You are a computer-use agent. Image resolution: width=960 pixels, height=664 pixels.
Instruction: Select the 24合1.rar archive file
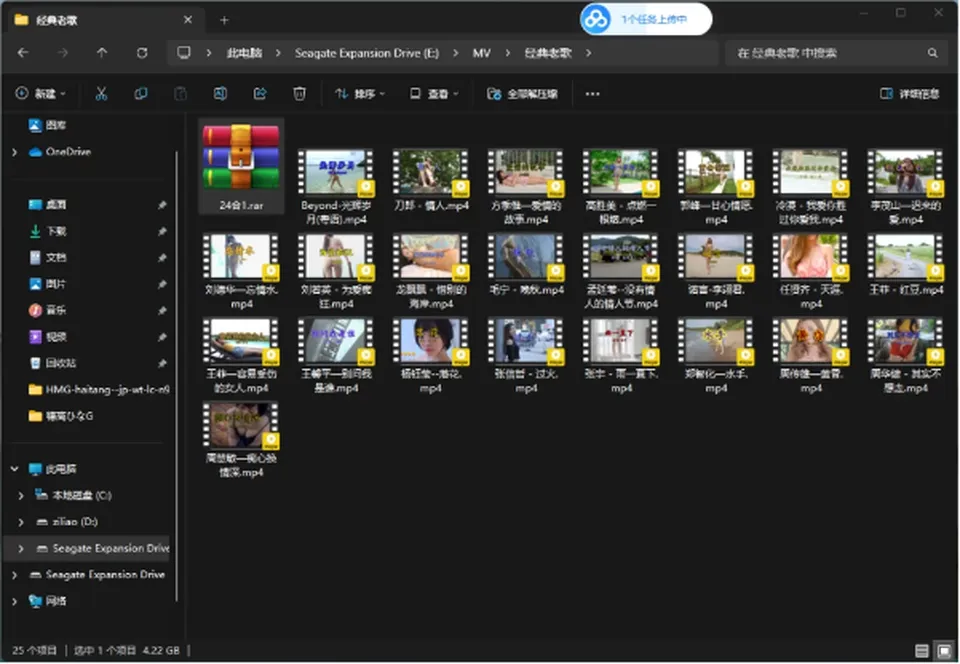[x=241, y=166]
